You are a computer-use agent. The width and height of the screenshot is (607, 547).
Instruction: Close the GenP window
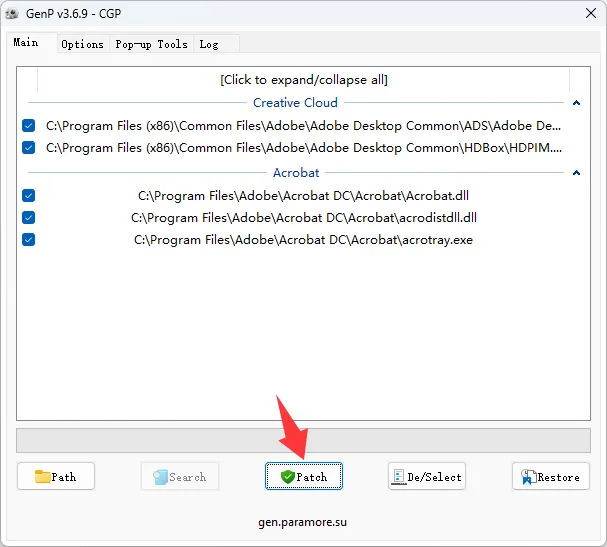coord(591,14)
